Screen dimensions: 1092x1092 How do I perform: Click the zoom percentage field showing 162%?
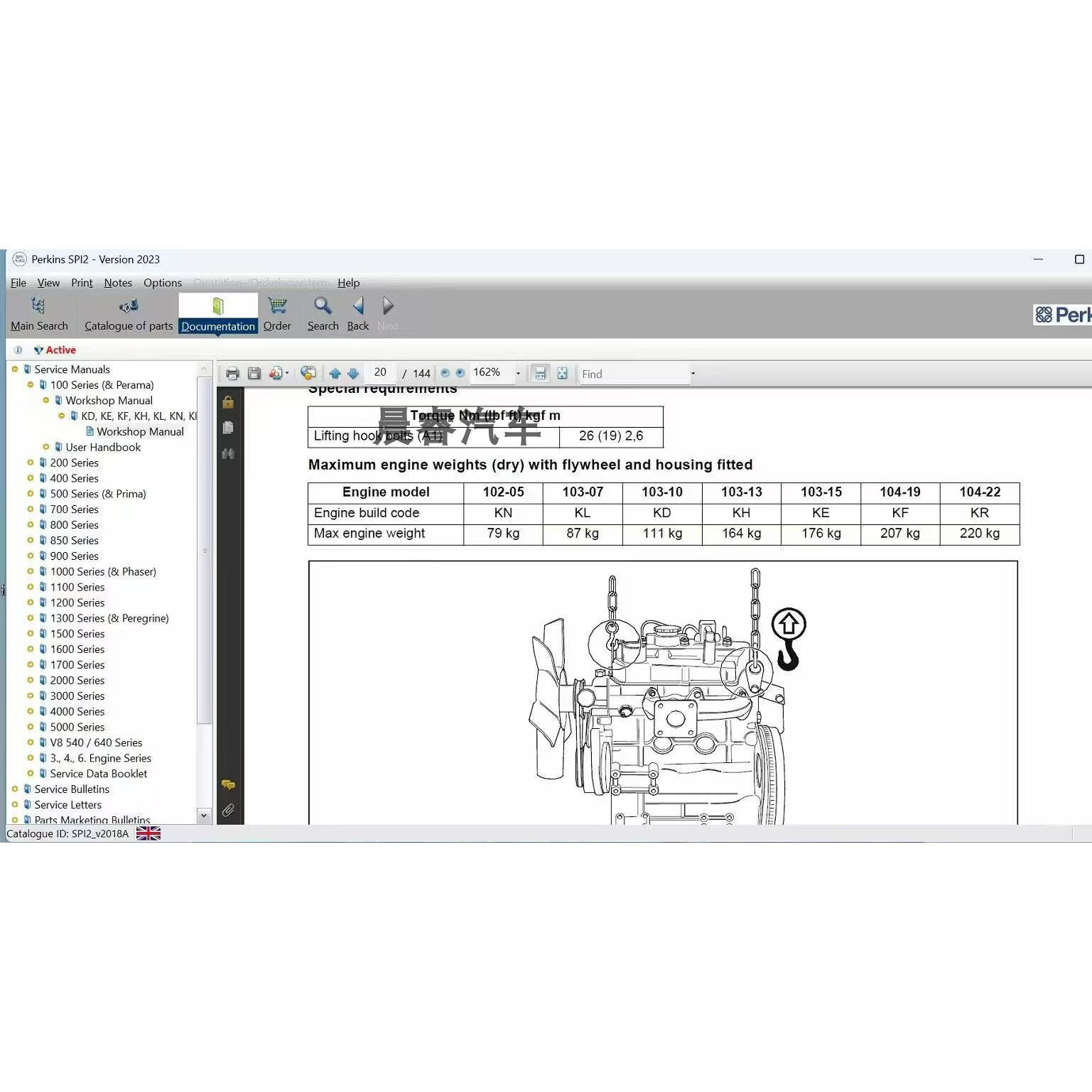491,373
